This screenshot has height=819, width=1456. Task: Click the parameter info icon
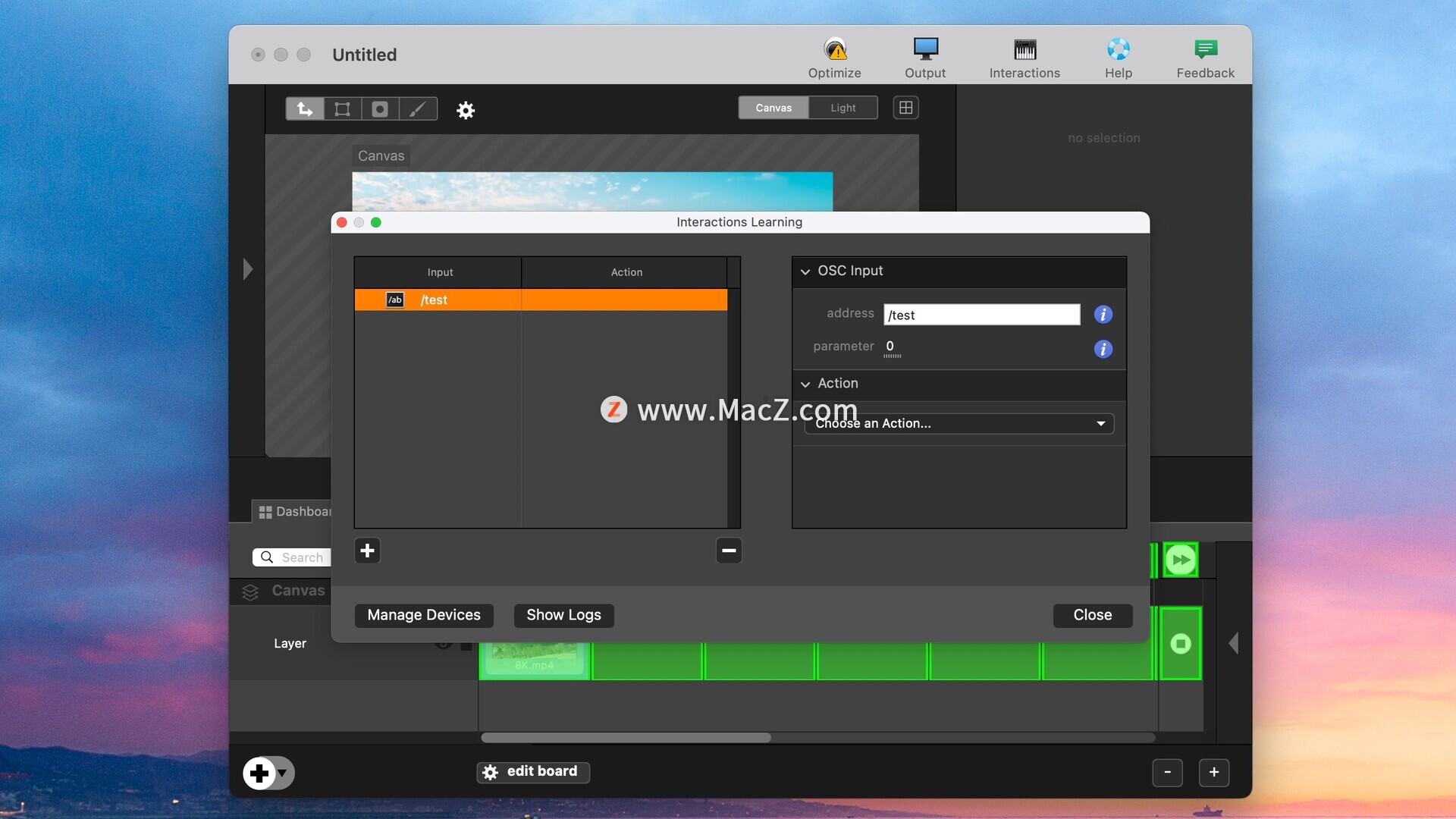(x=1103, y=349)
